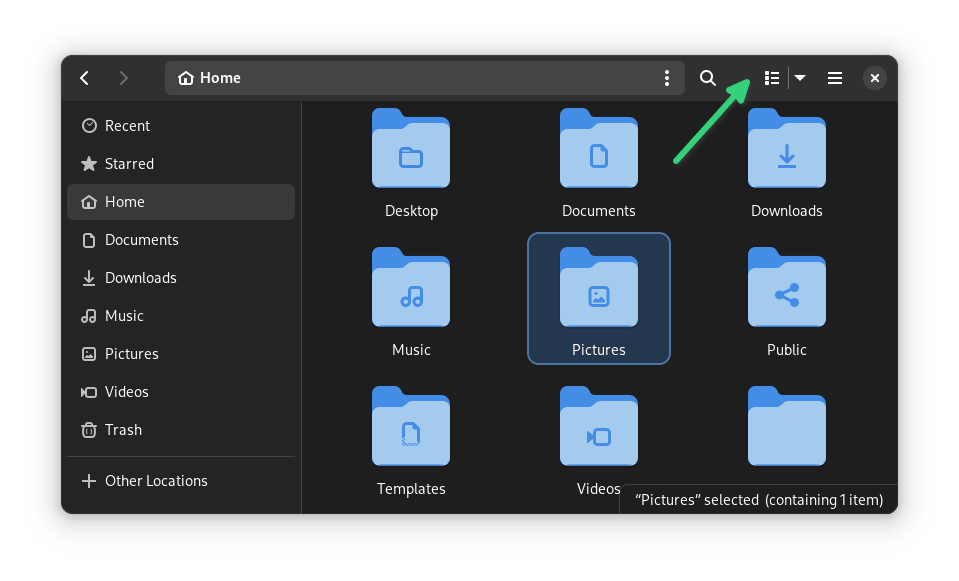Screen dimensions: 959x581
Task: Select the Downloads folder icon in grid
Action: pos(786,150)
